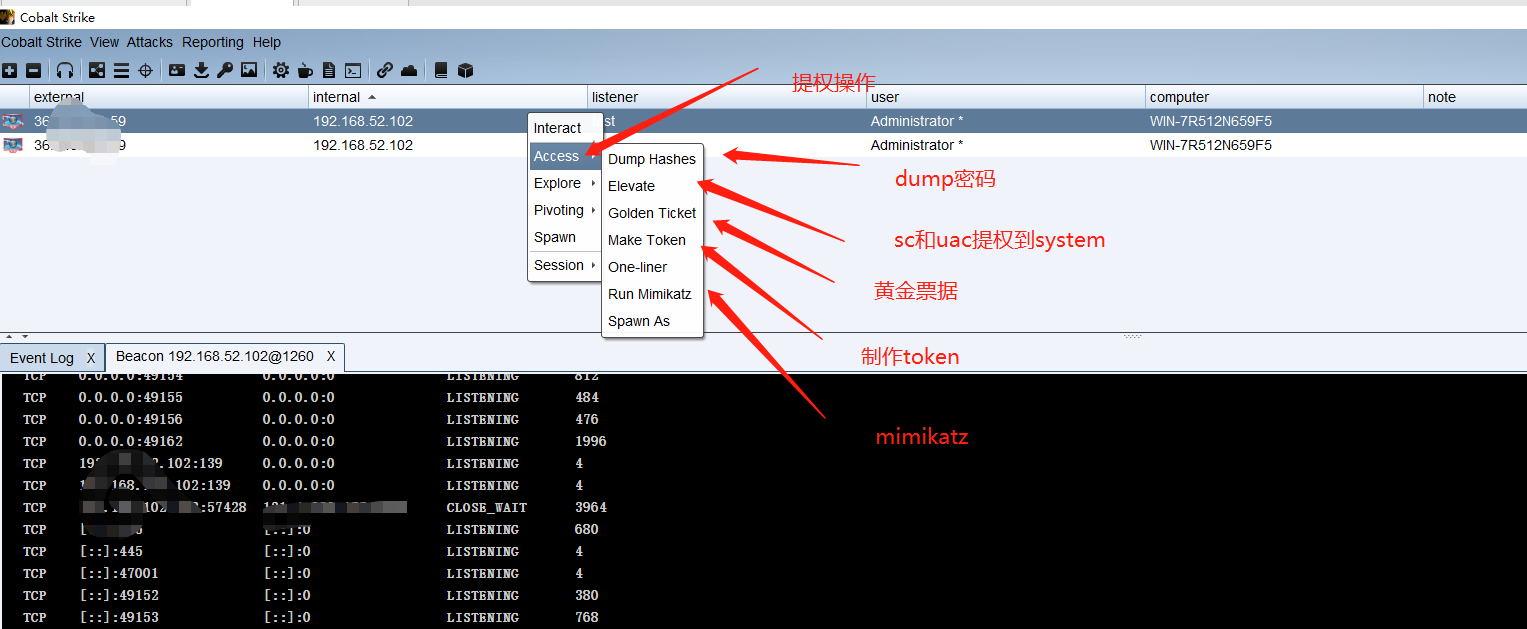Click first row internal IP 192.168.52.102
The width and height of the screenshot is (1527, 629).
(363, 121)
